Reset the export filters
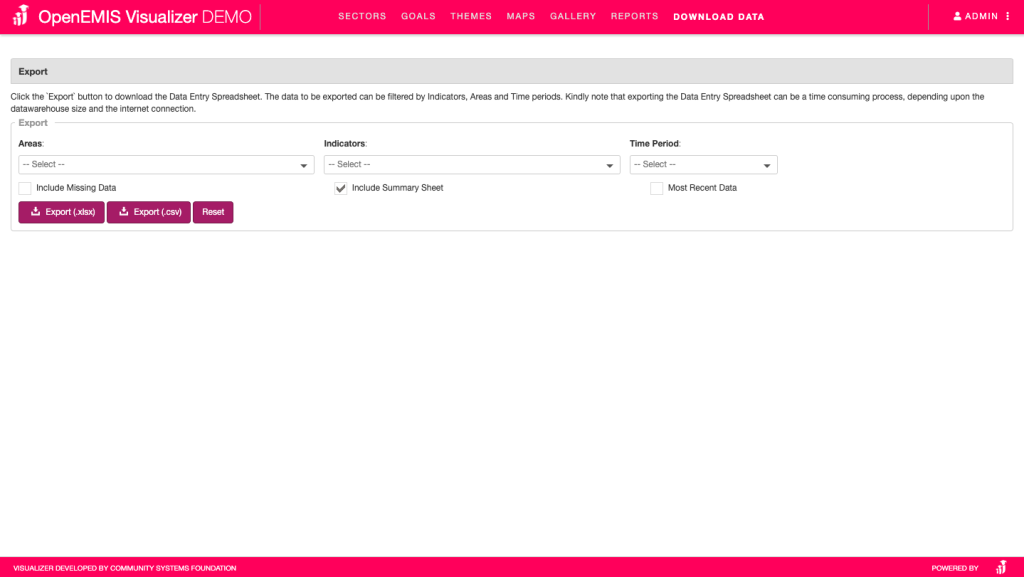The width and height of the screenshot is (1024, 577). click(x=213, y=212)
